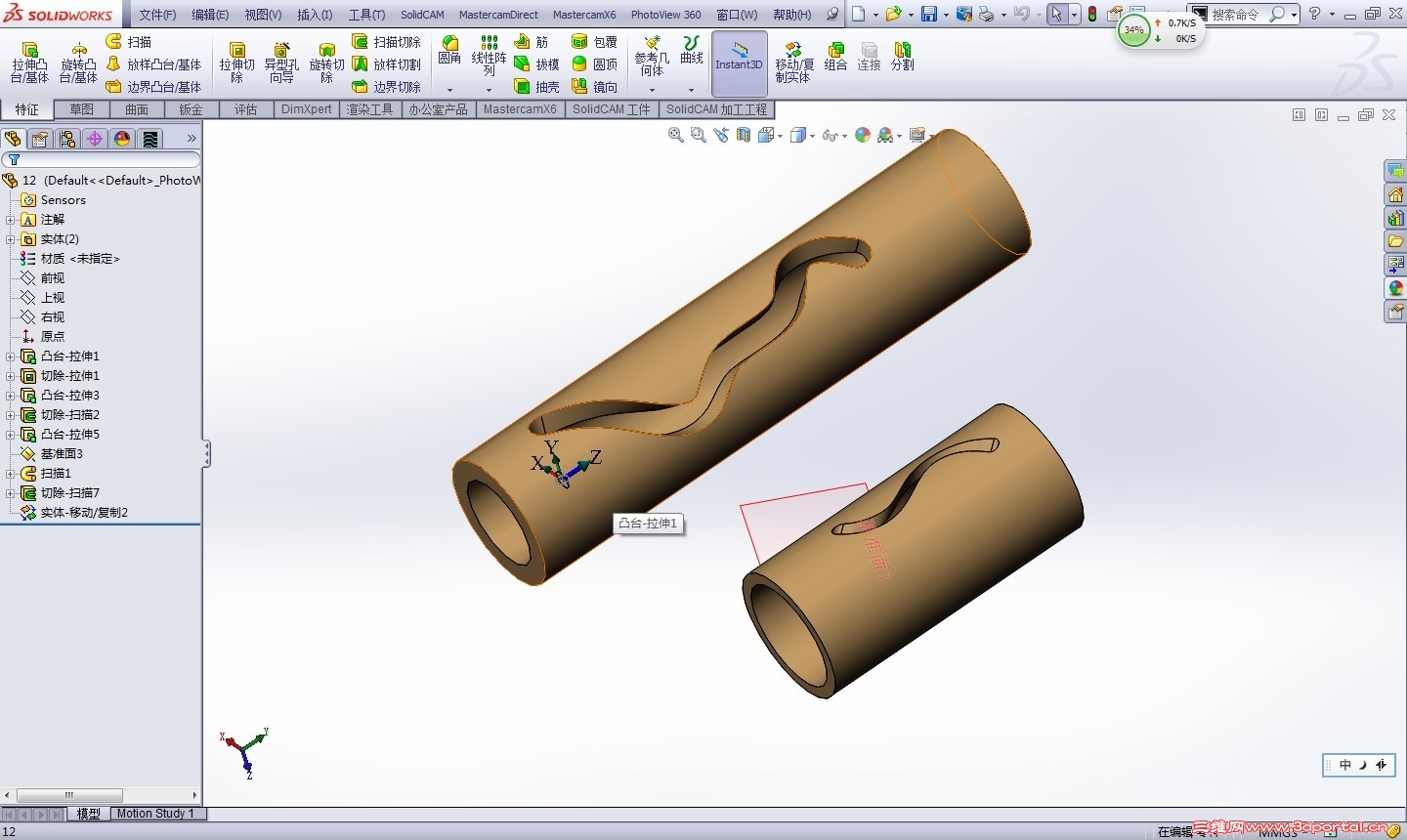
Task: Click the Move/Copy Bodies tool (移动/复制实体)
Action: point(794,63)
